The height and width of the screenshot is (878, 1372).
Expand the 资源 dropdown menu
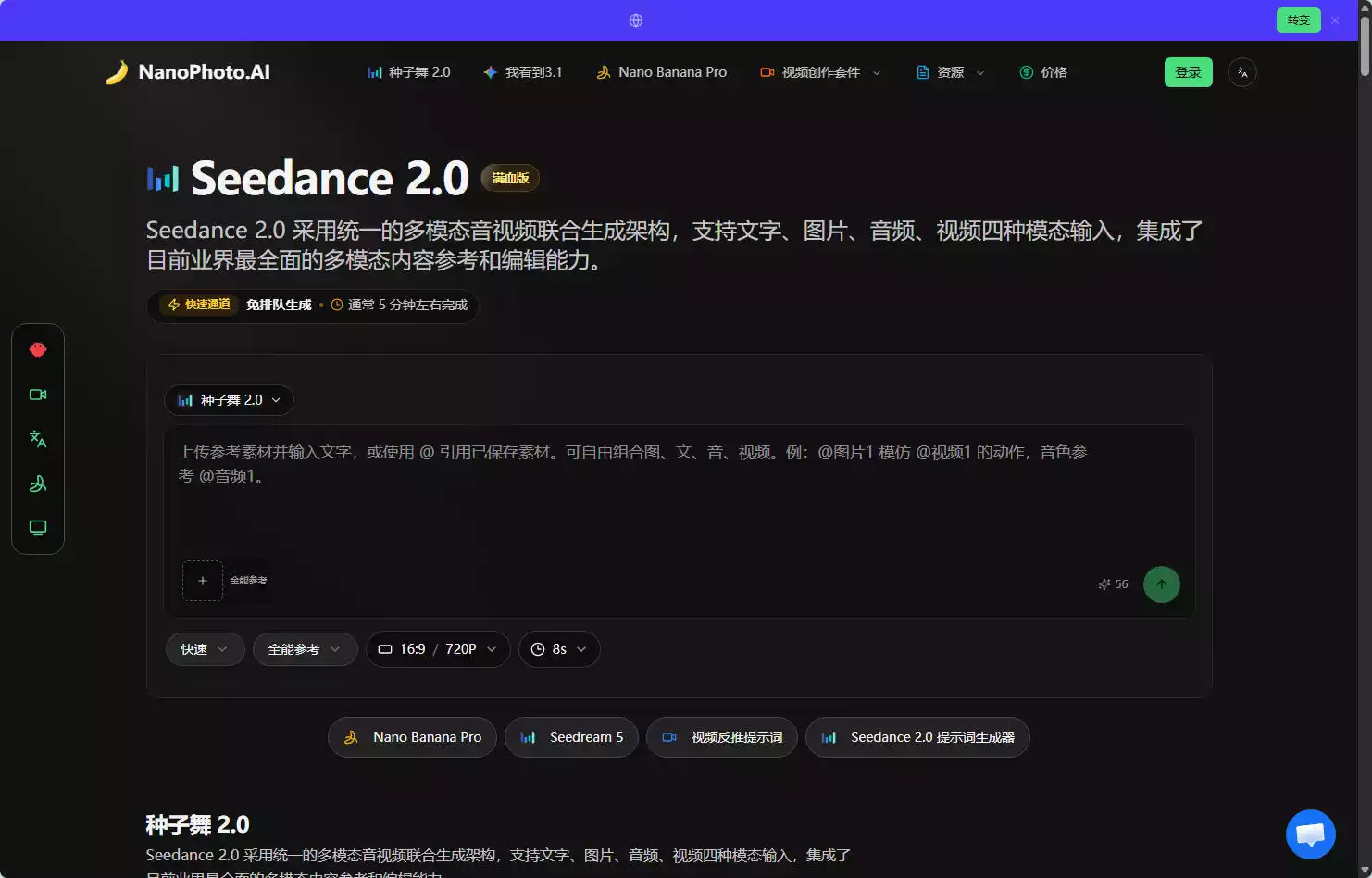(x=950, y=72)
